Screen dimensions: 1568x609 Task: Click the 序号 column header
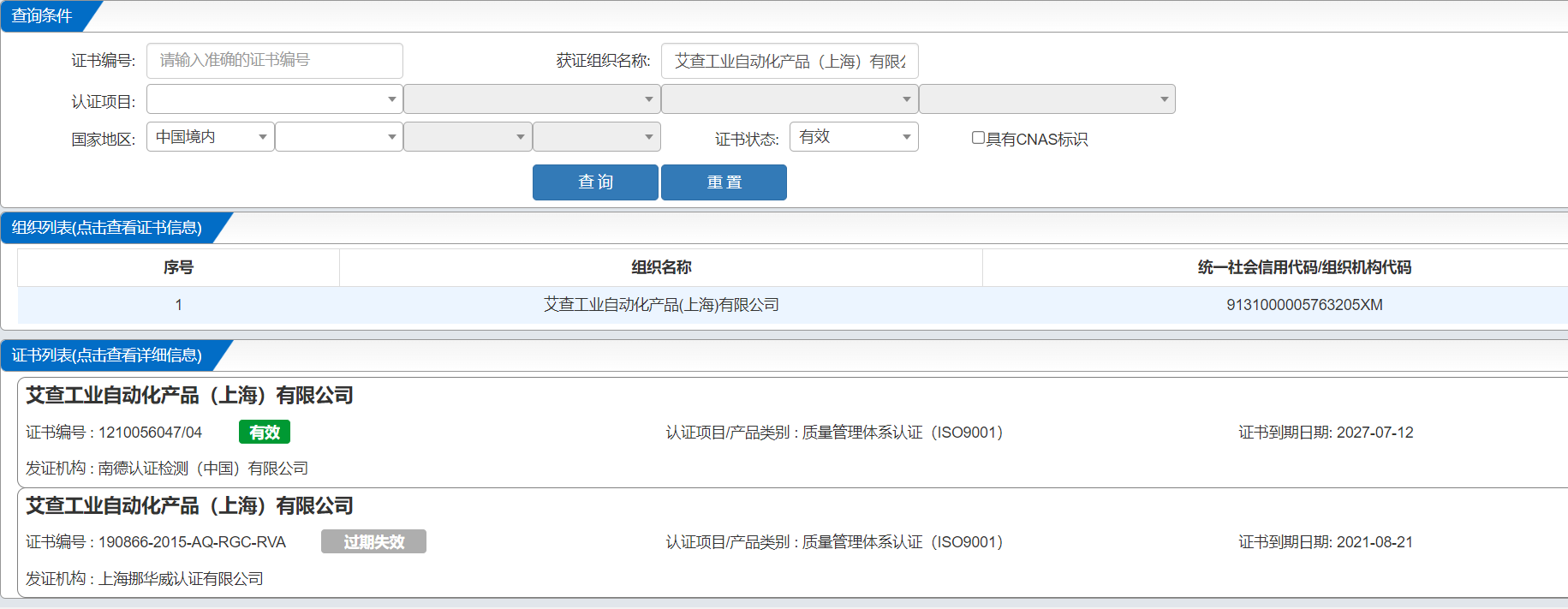[x=178, y=267]
